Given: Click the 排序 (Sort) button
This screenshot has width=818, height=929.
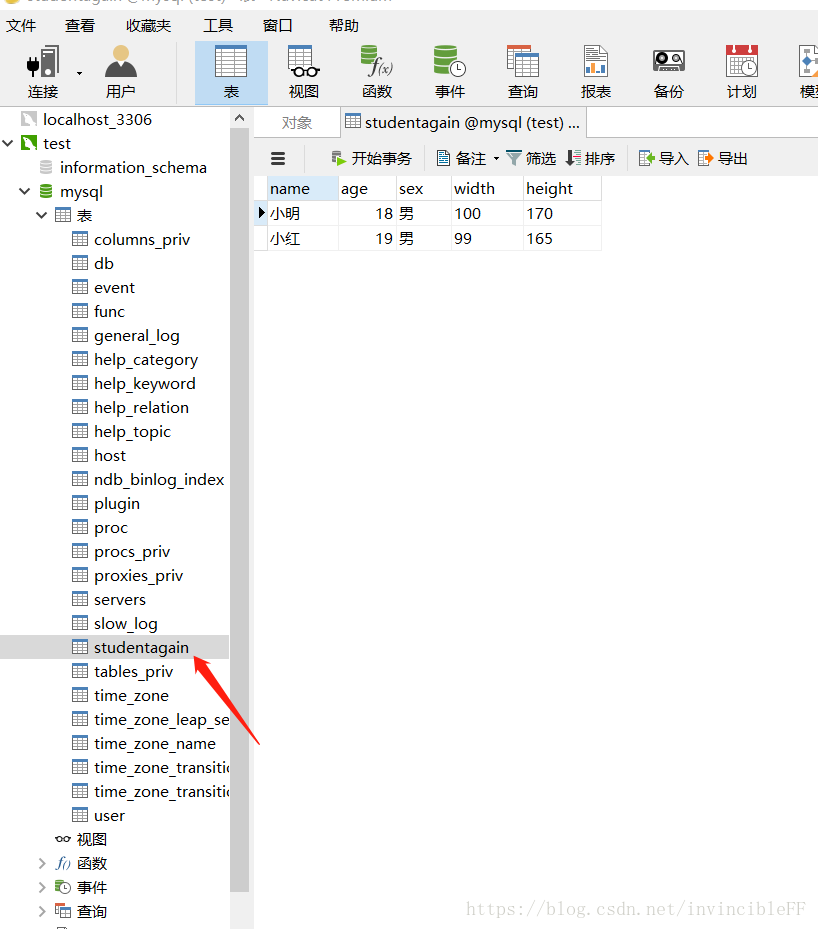Looking at the screenshot, I should click(x=591, y=158).
